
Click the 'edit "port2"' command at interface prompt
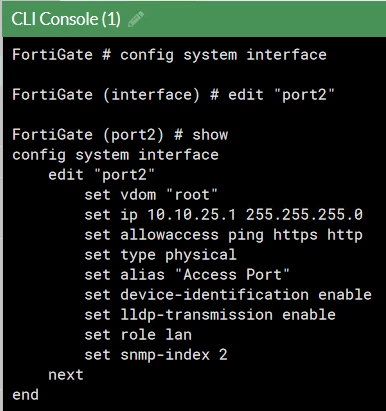pos(281,95)
